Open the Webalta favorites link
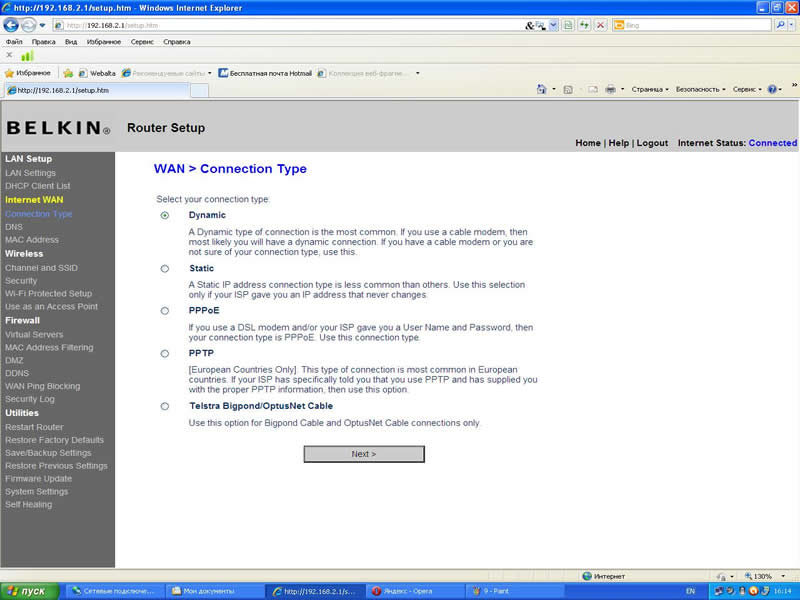Image resolution: width=800 pixels, height=600 pixels. coord(97,73)
